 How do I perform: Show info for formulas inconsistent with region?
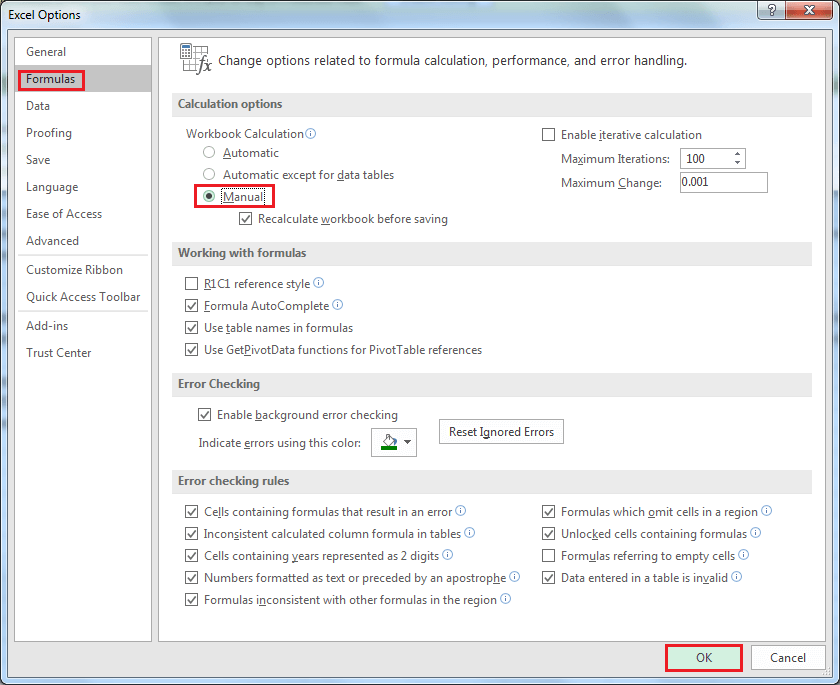tap(506, 599)
